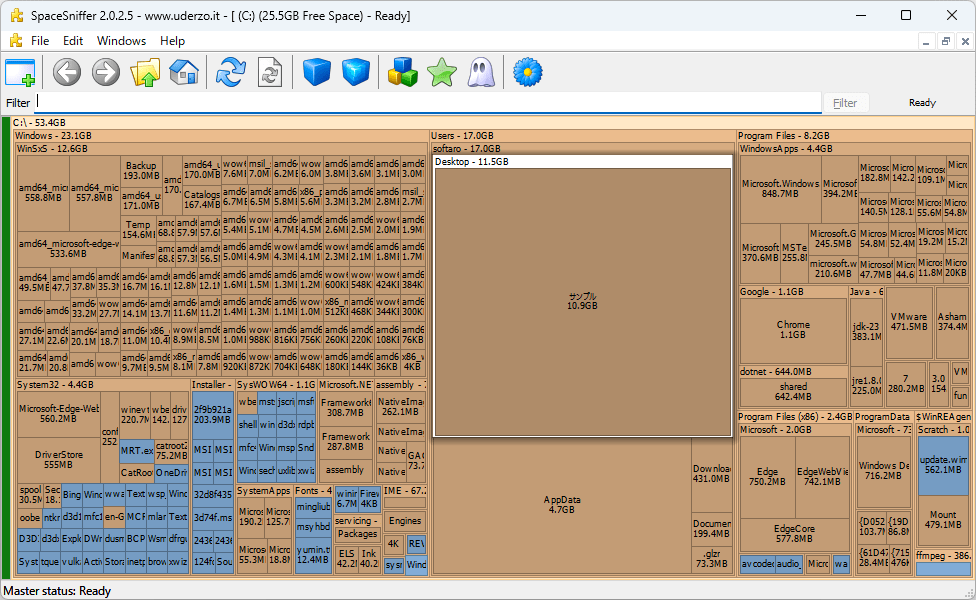
Task: Toggle the ghost free-space display icon
Action: pos(481,72)
